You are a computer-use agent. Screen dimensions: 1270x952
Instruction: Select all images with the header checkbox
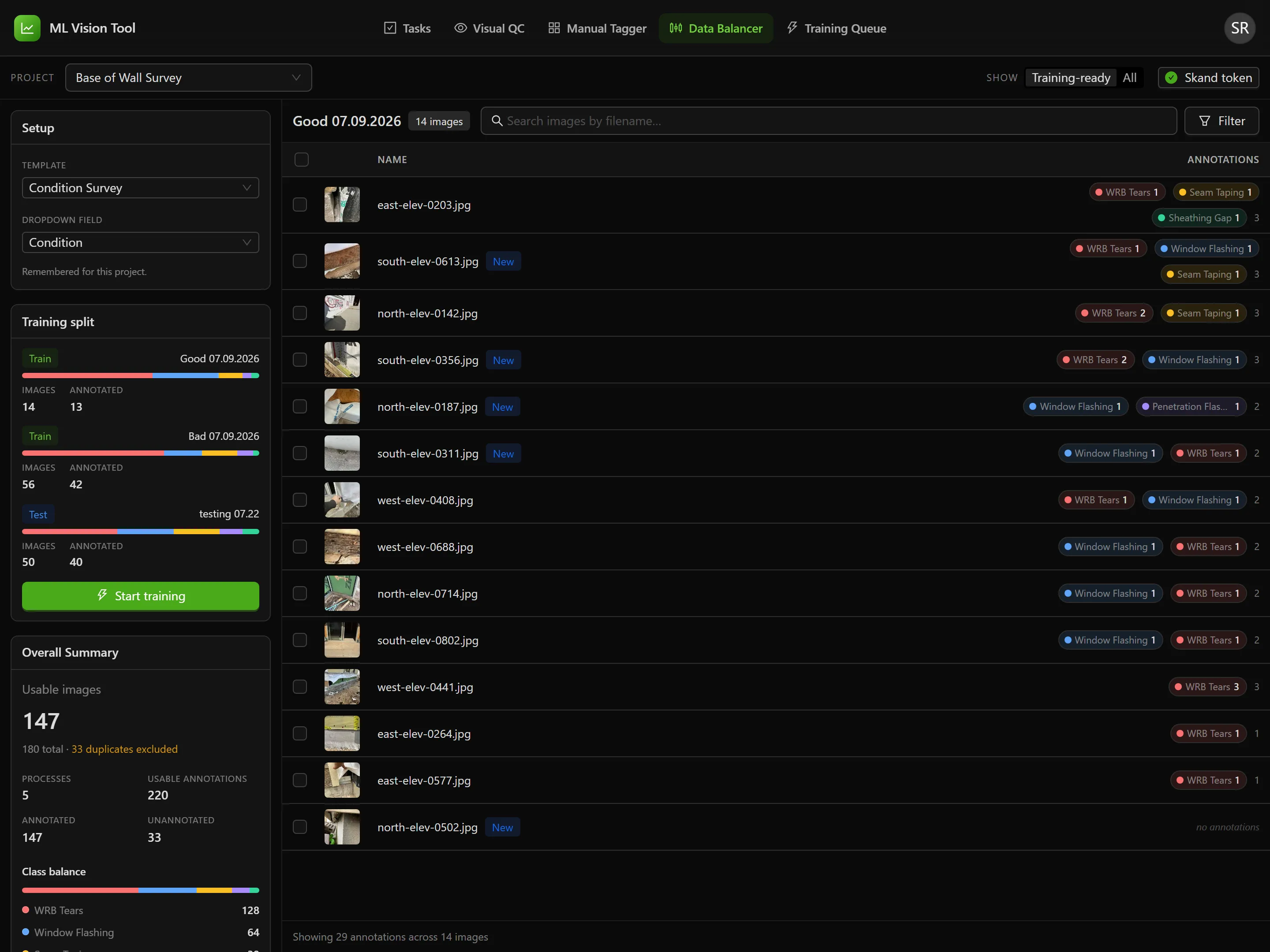tap(302, 160)
